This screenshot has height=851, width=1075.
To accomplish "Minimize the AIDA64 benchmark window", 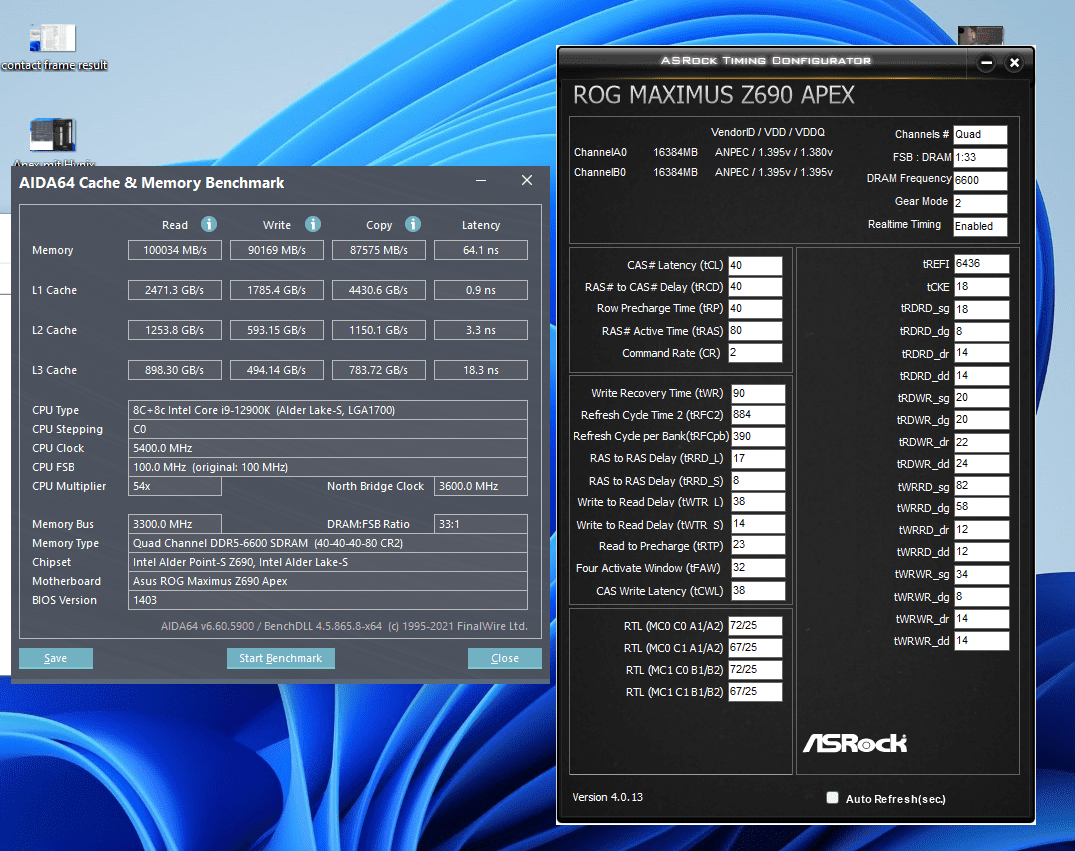I will pyautogui.click(x=481, y=180).
